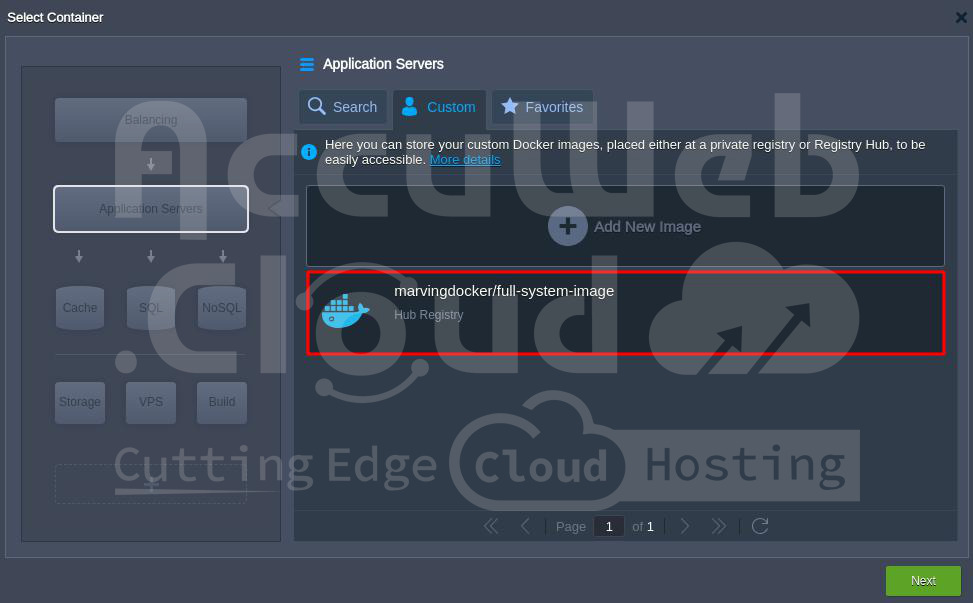Go to the previous page arrow

[525, 526]
